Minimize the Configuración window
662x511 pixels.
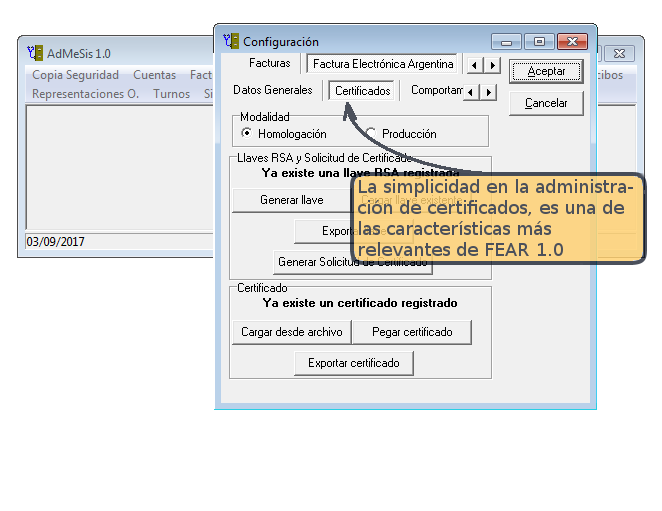click(507, 42)
